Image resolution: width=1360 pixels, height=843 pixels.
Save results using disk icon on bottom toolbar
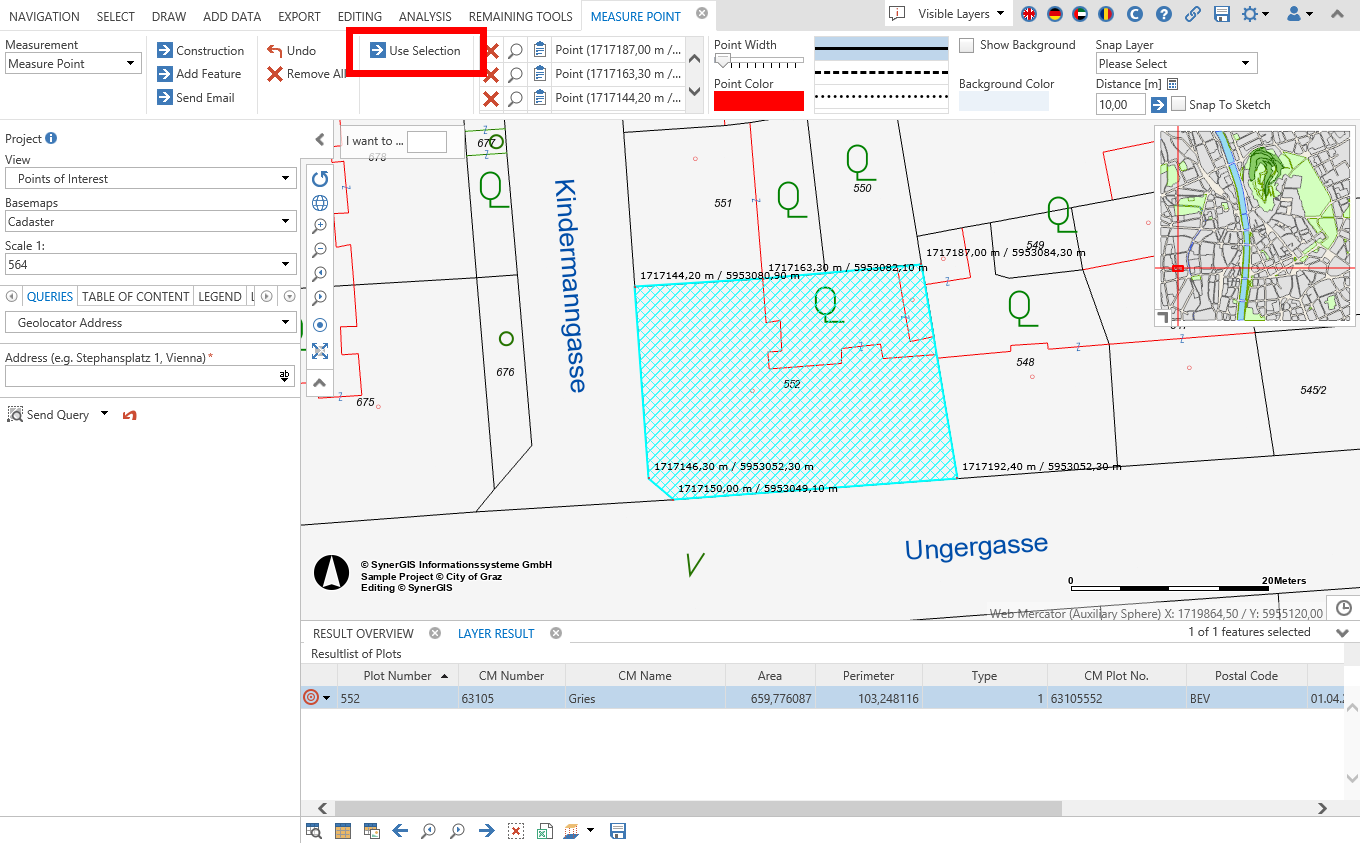[618, 830]
